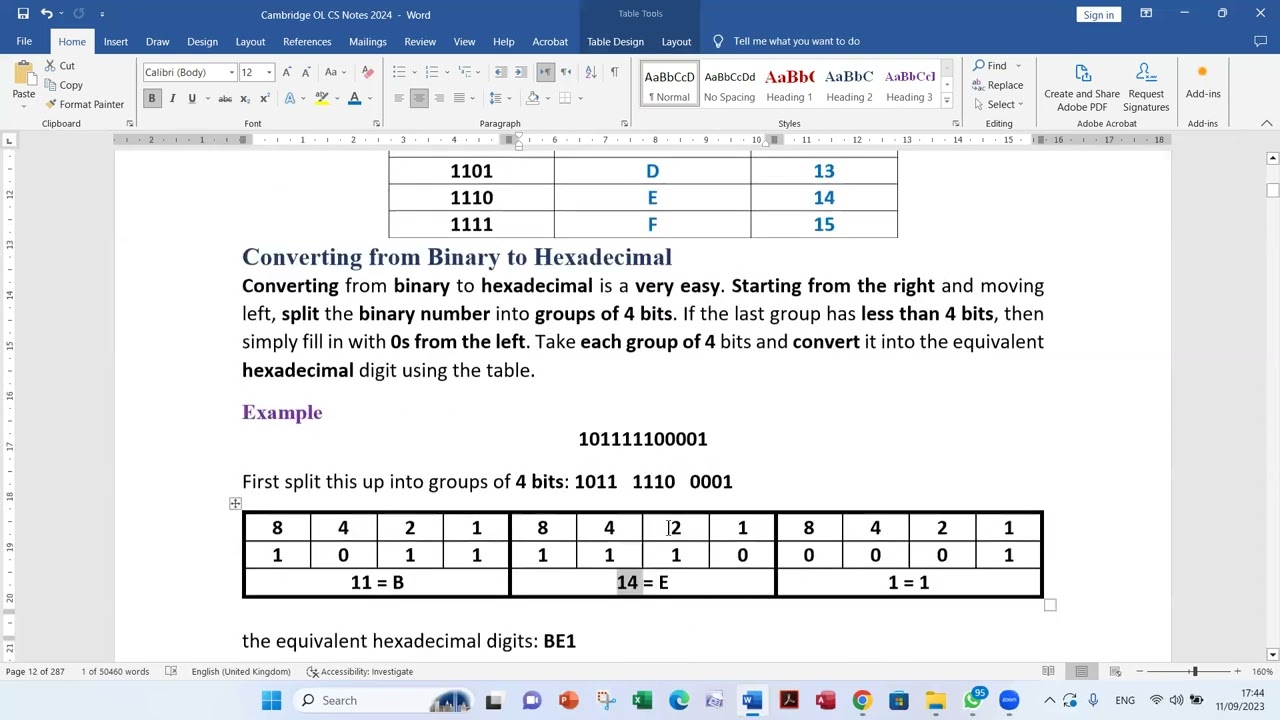
Task: Open Change Case dropdown
Action: [333, 72]
